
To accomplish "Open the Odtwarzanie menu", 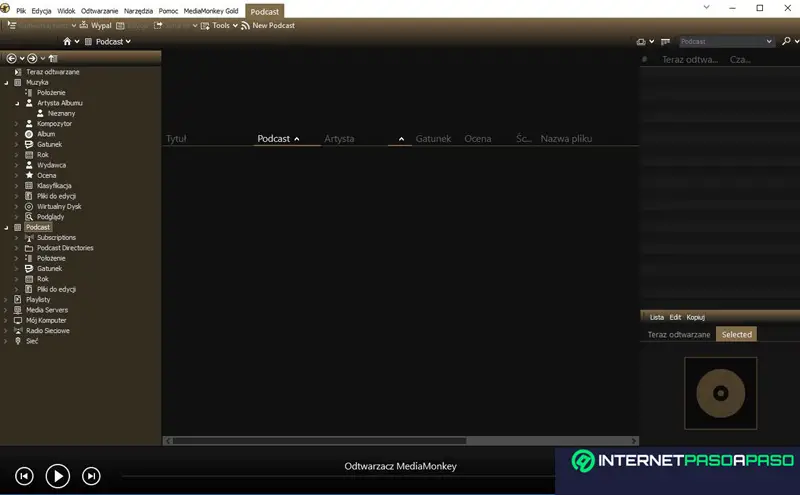I will pyautogui.click(x=99, y=11).
